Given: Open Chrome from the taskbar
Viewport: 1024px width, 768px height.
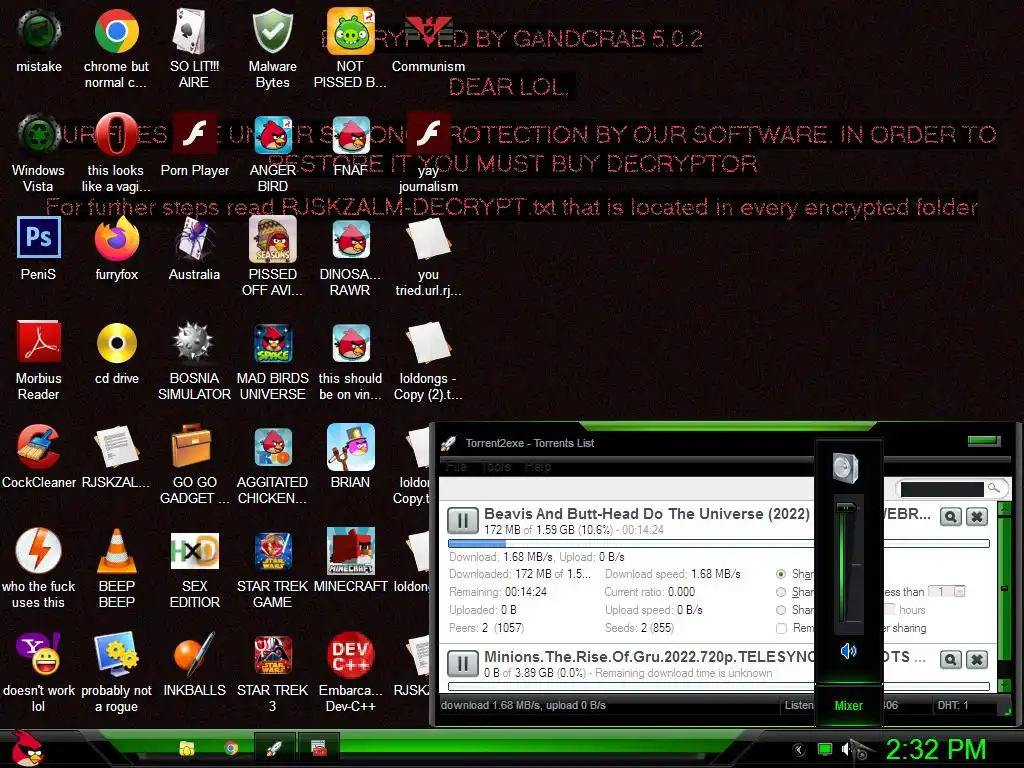Looking at the screenshot, I should (x=231, y=748).
